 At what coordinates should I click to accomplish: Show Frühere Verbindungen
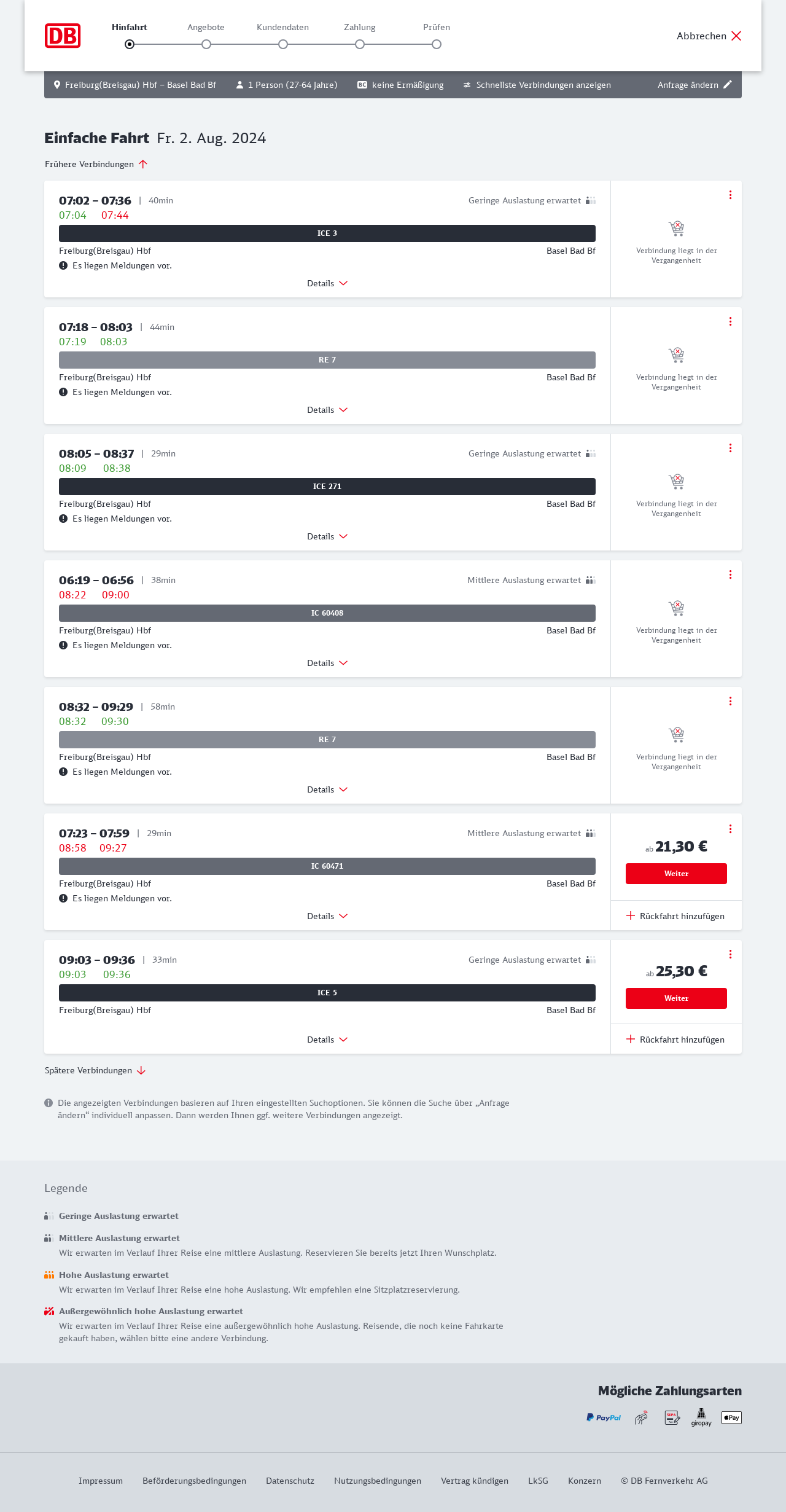pyautogui.click(x=96, y=164)
